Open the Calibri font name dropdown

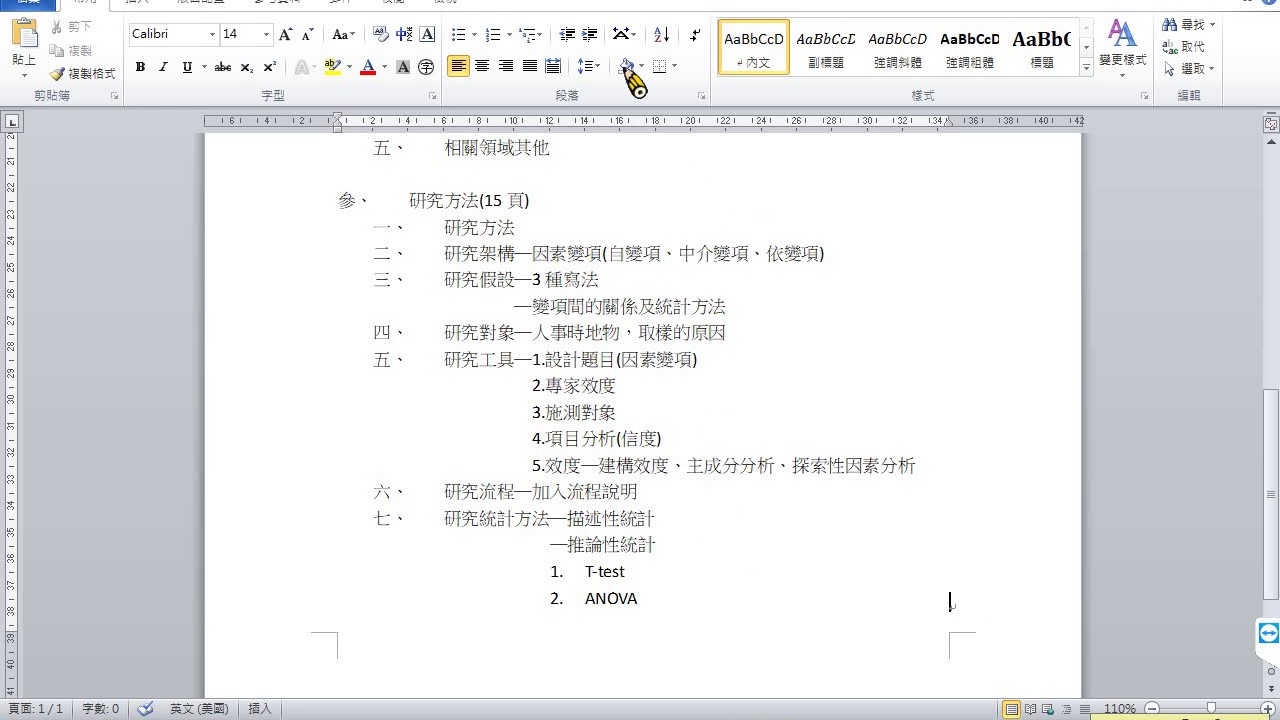[x=212, y=34]
